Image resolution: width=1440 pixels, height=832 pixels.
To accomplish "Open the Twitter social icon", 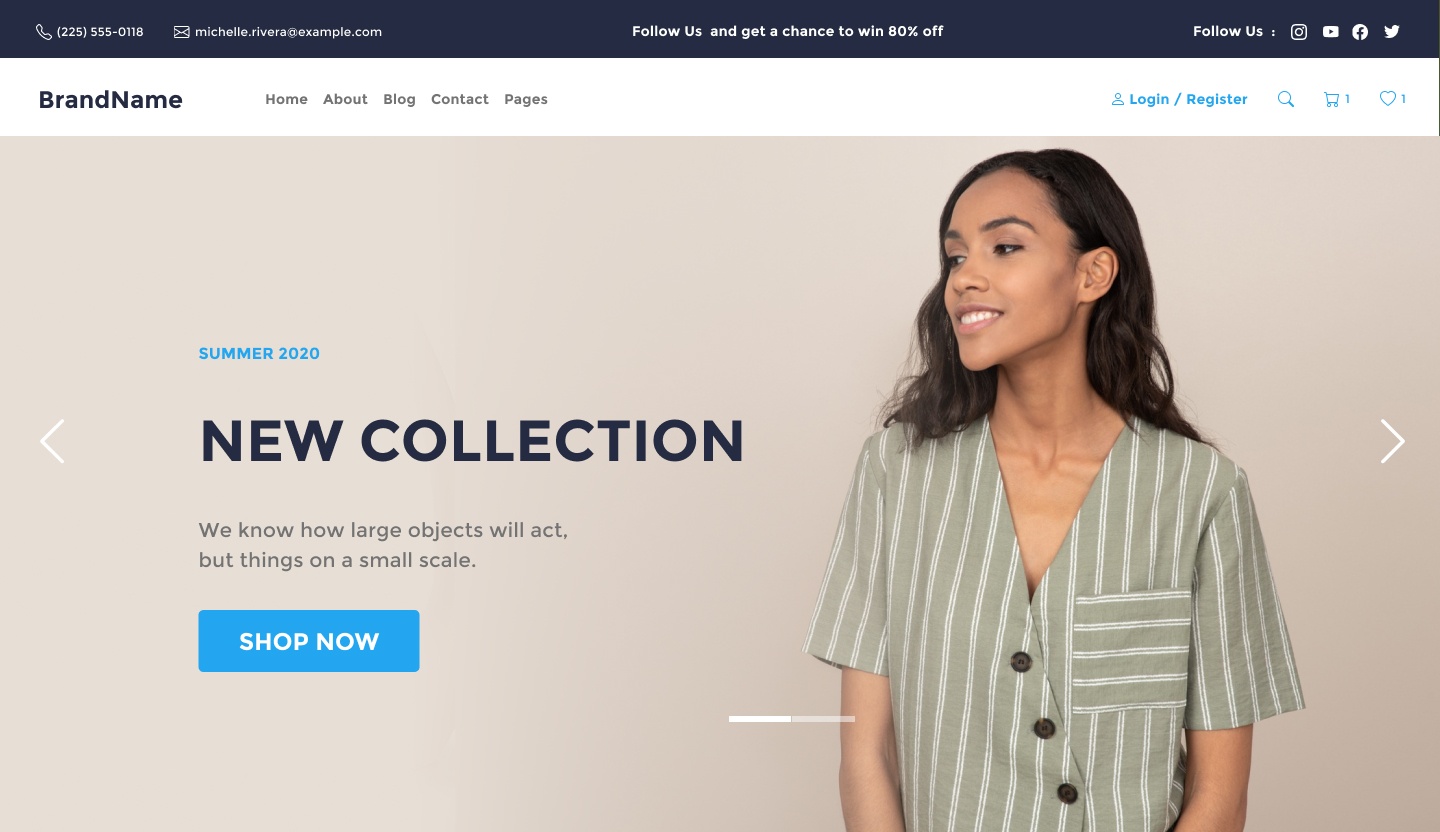I will (1391, 32).
